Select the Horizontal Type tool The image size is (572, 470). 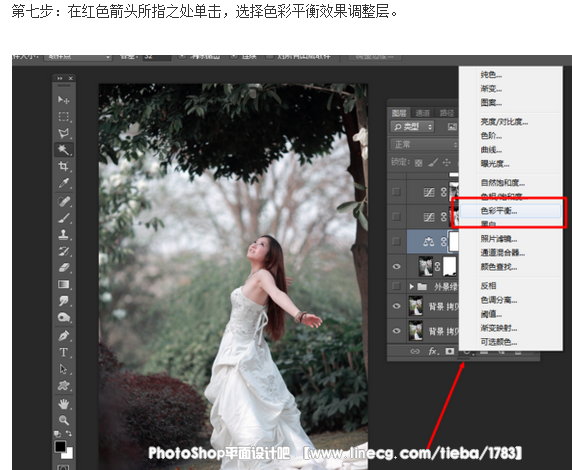tap(63, 352)
